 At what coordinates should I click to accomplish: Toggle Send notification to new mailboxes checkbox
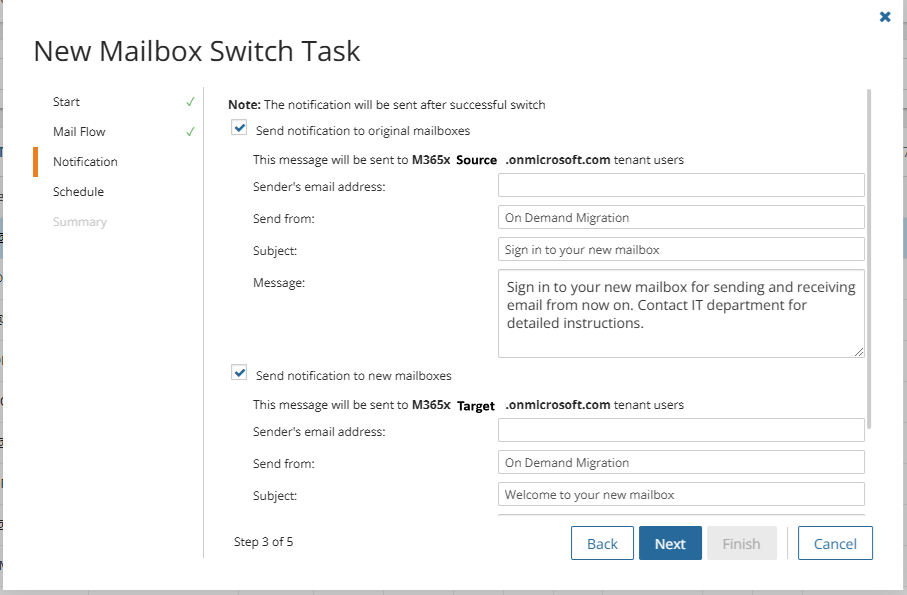tap(239, 372)
